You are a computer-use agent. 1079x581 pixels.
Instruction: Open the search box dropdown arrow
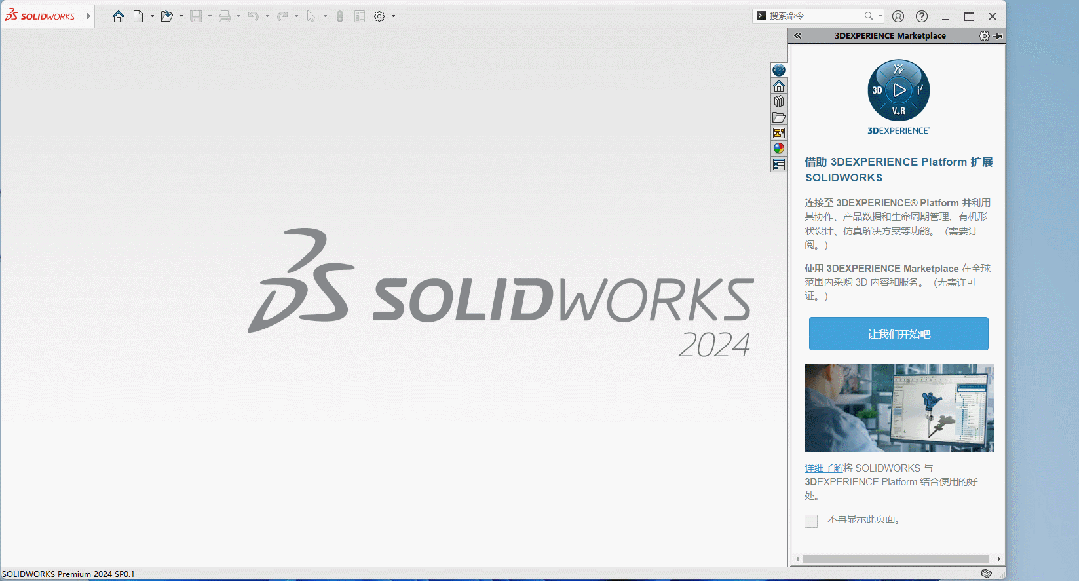880,16
